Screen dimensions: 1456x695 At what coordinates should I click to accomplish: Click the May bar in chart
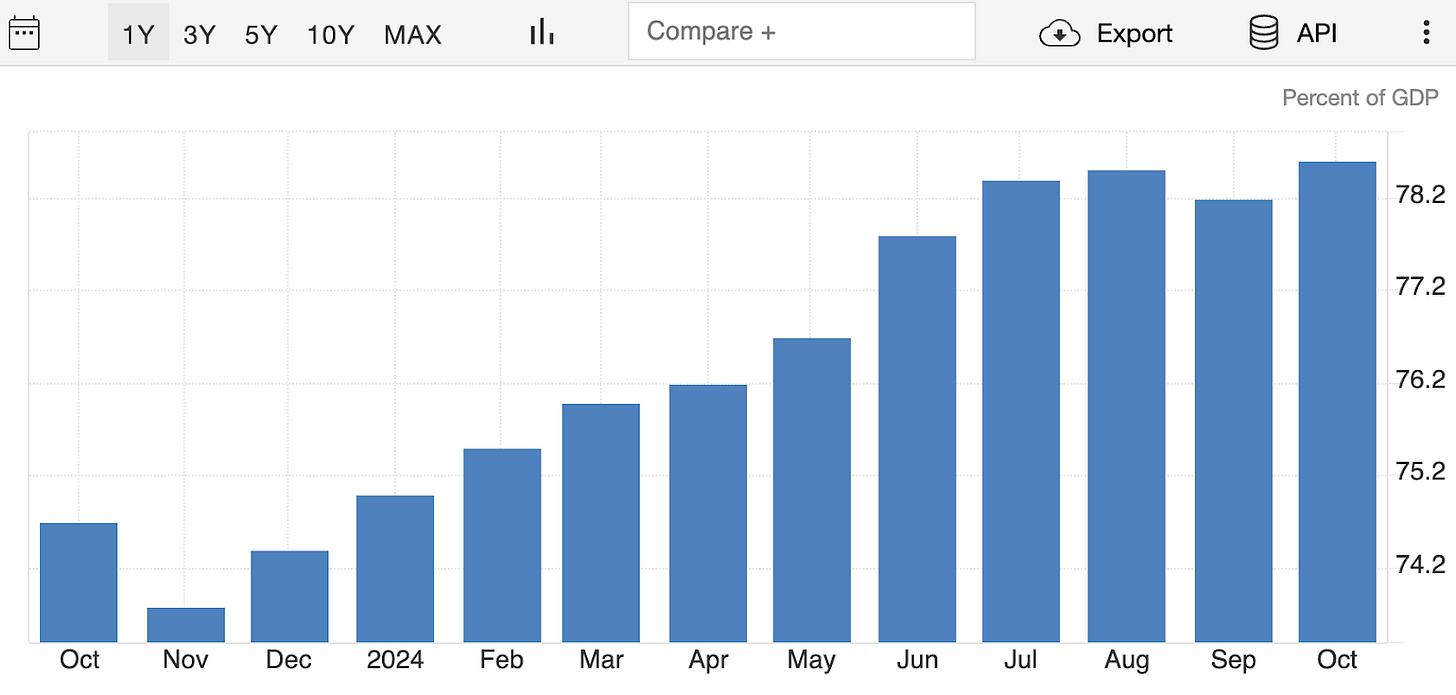(812, 490)
